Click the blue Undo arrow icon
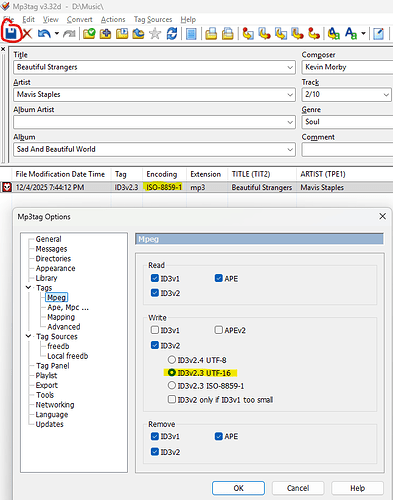 click(x=44, y=33)
